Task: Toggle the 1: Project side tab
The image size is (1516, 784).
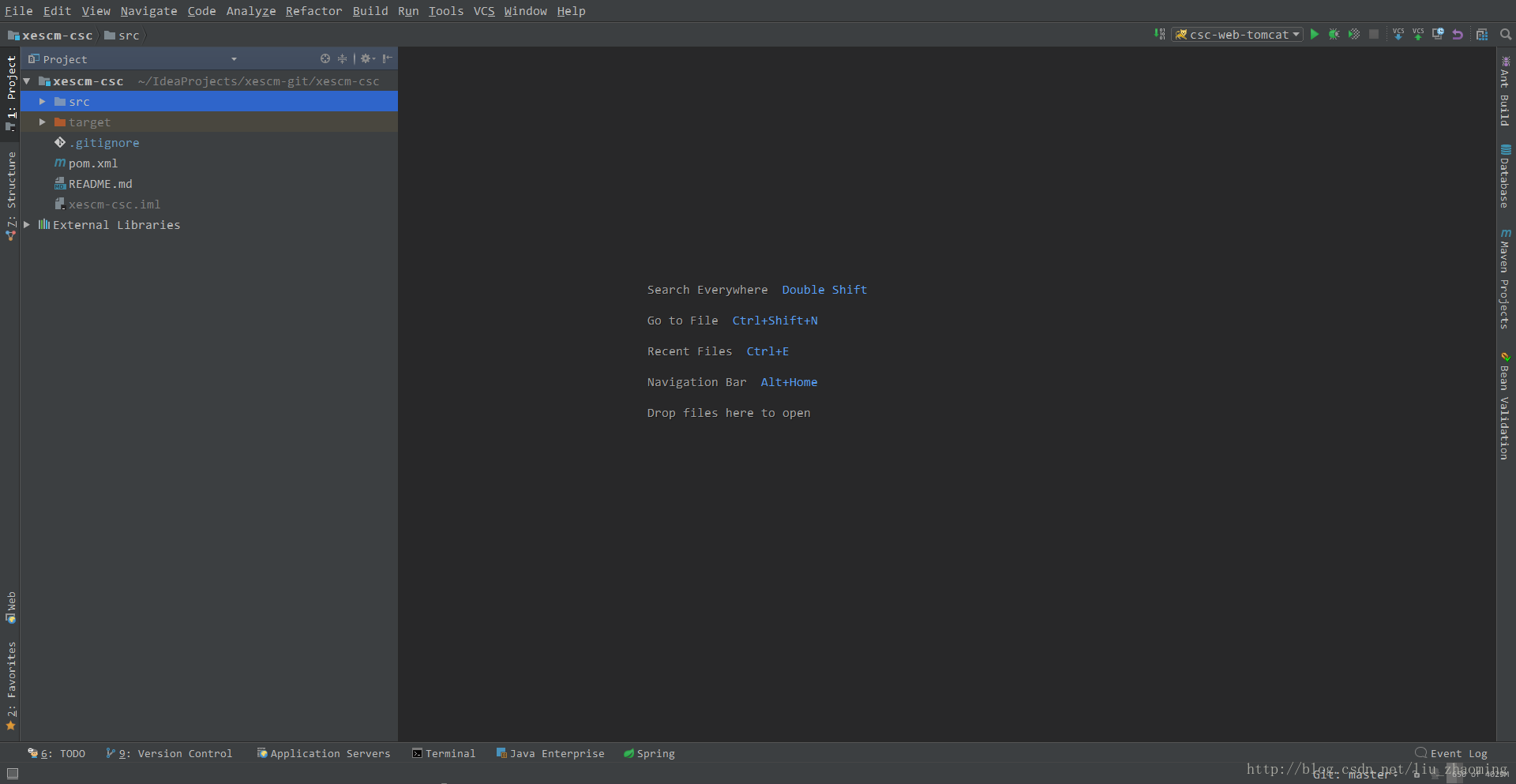Action: (x=10, y=93)
